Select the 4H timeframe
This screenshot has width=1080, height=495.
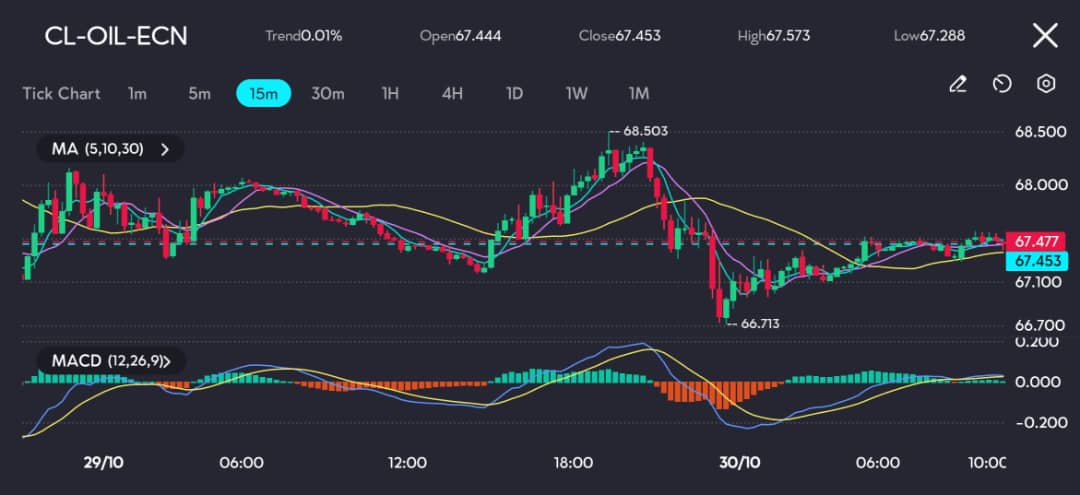point(452,93)
